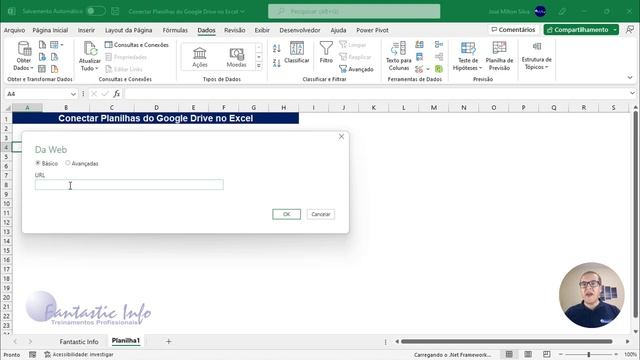Sort descending with the Z-A icon
This screenshot has width=640, height=360.
tap(276, 63)
